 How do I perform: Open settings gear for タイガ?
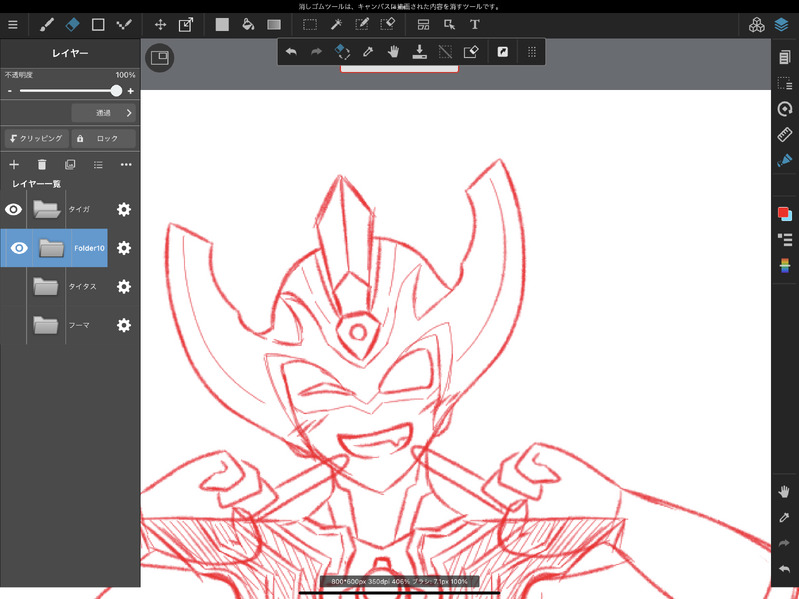point(124,209)
